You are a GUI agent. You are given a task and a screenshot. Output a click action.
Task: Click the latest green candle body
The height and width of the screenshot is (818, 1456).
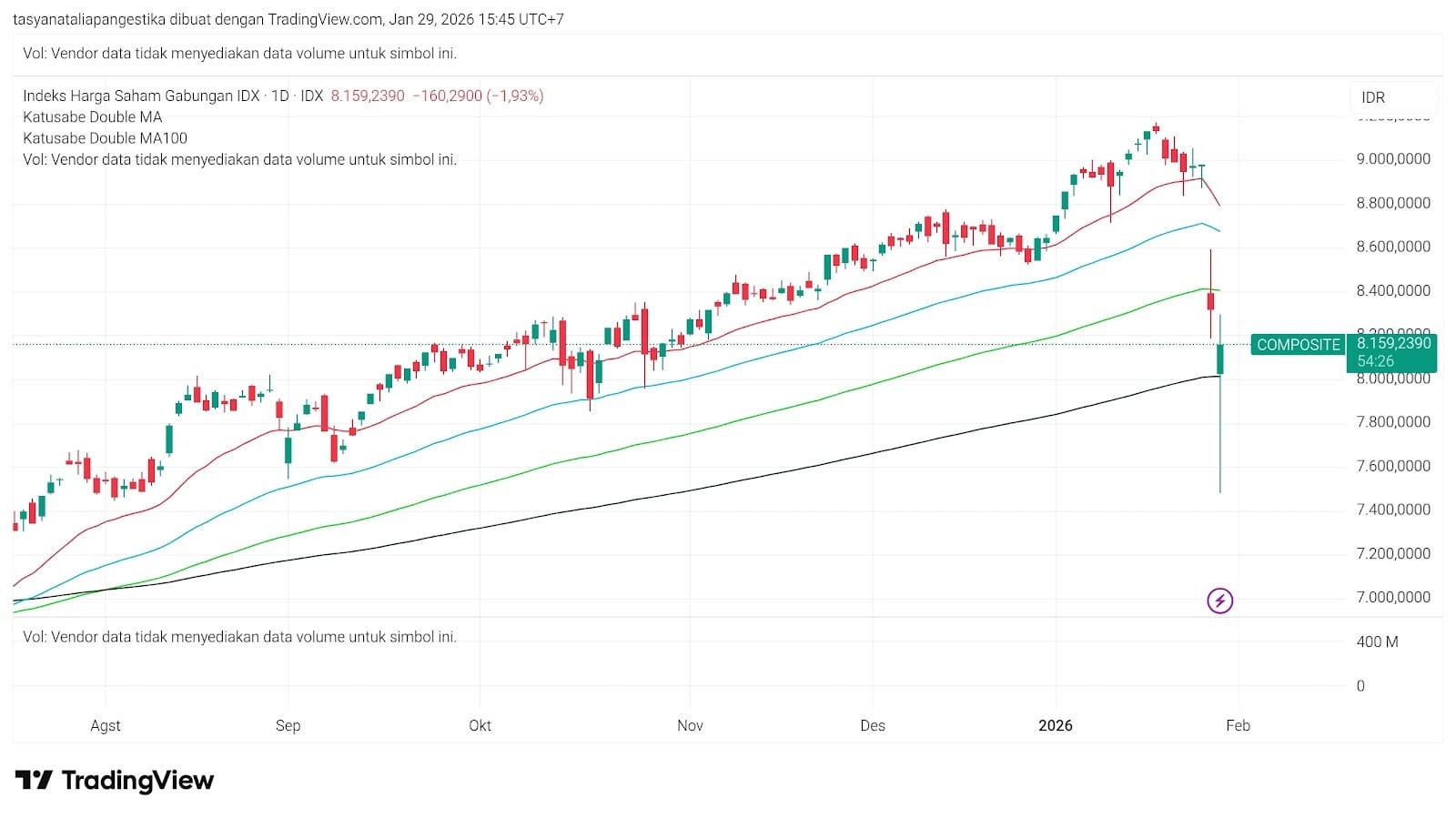[x=1219, y=359]
